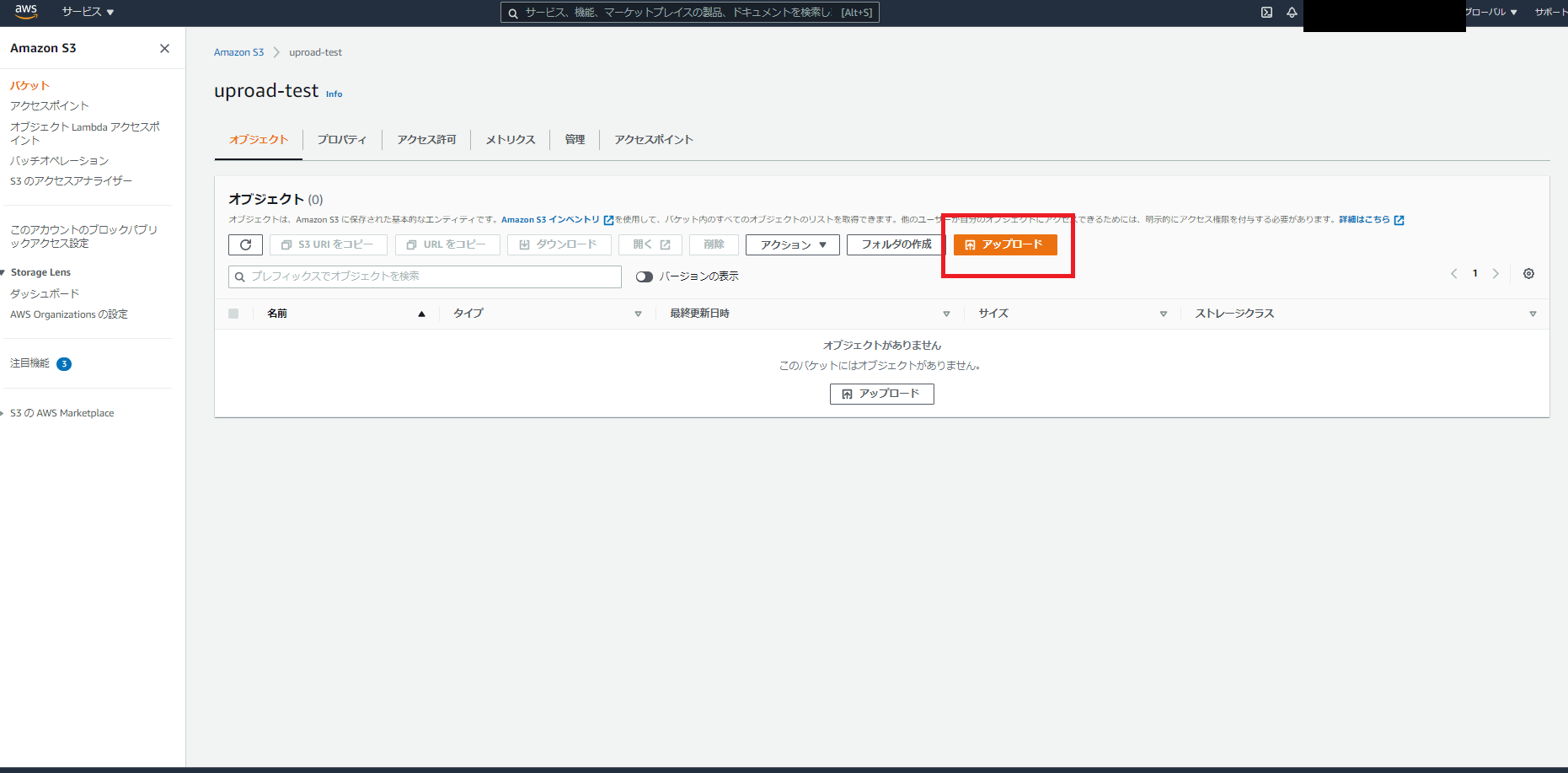Open the notifications bell icon
The width and height of the screenshot is (1568, 773).
click(1292, 12)
